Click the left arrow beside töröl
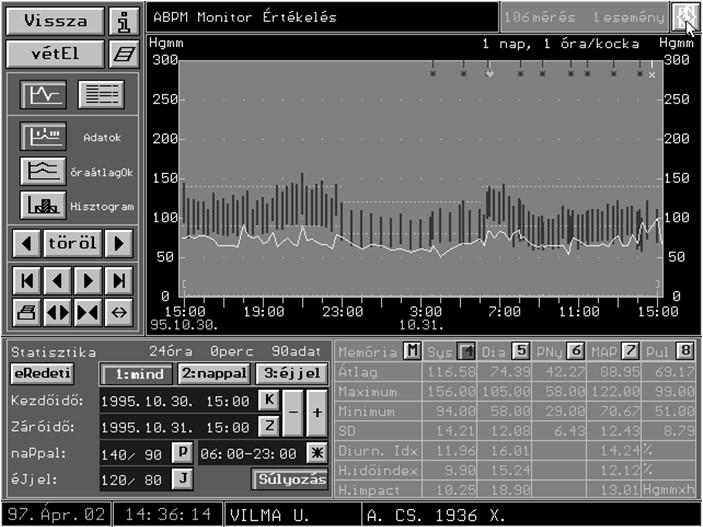Screen dimensions: 703x527 point(26,244)
